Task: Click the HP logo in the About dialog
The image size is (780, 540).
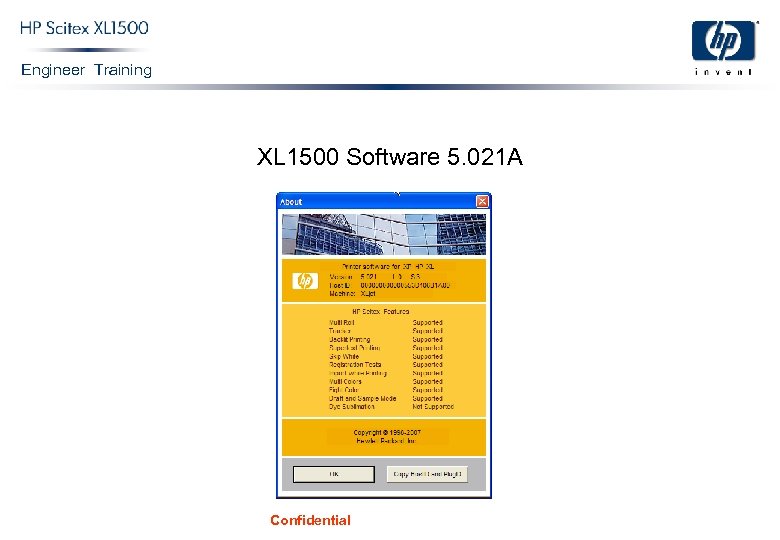Action: coord(305,281)
